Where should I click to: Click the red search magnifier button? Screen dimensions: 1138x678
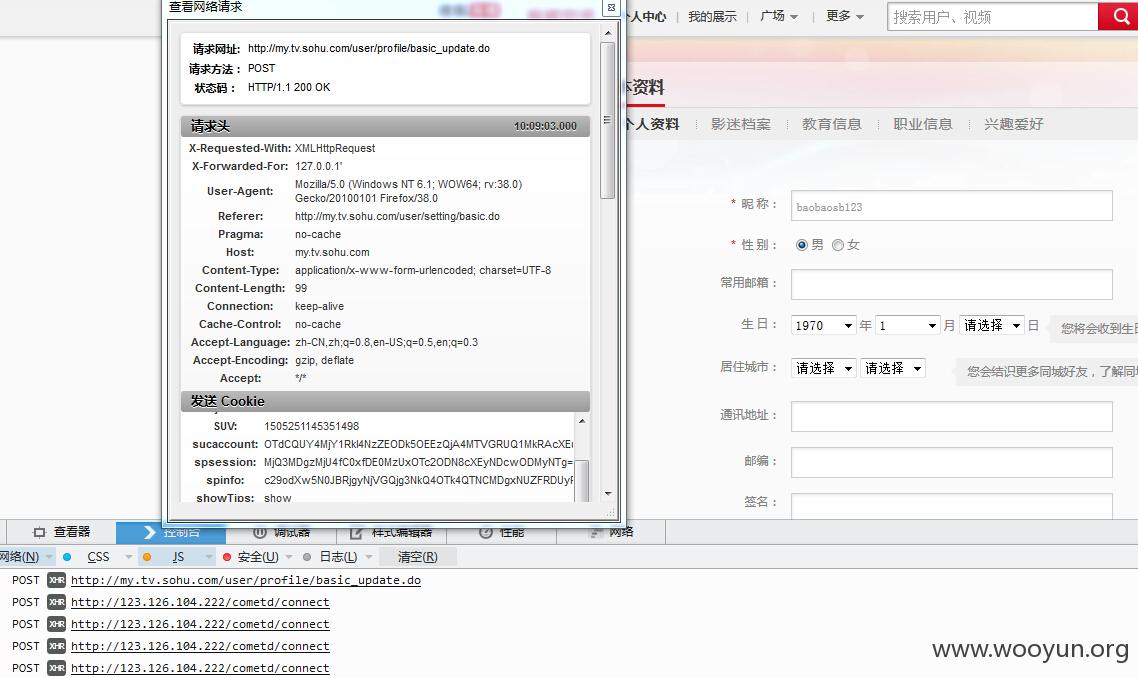(x=1119, y=17)
